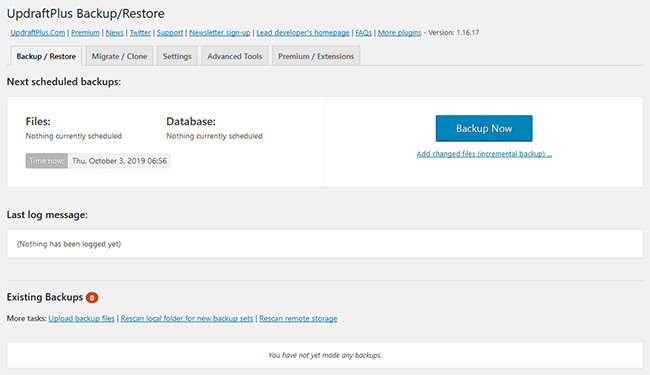Go to the FAQs link

[364, 33]
